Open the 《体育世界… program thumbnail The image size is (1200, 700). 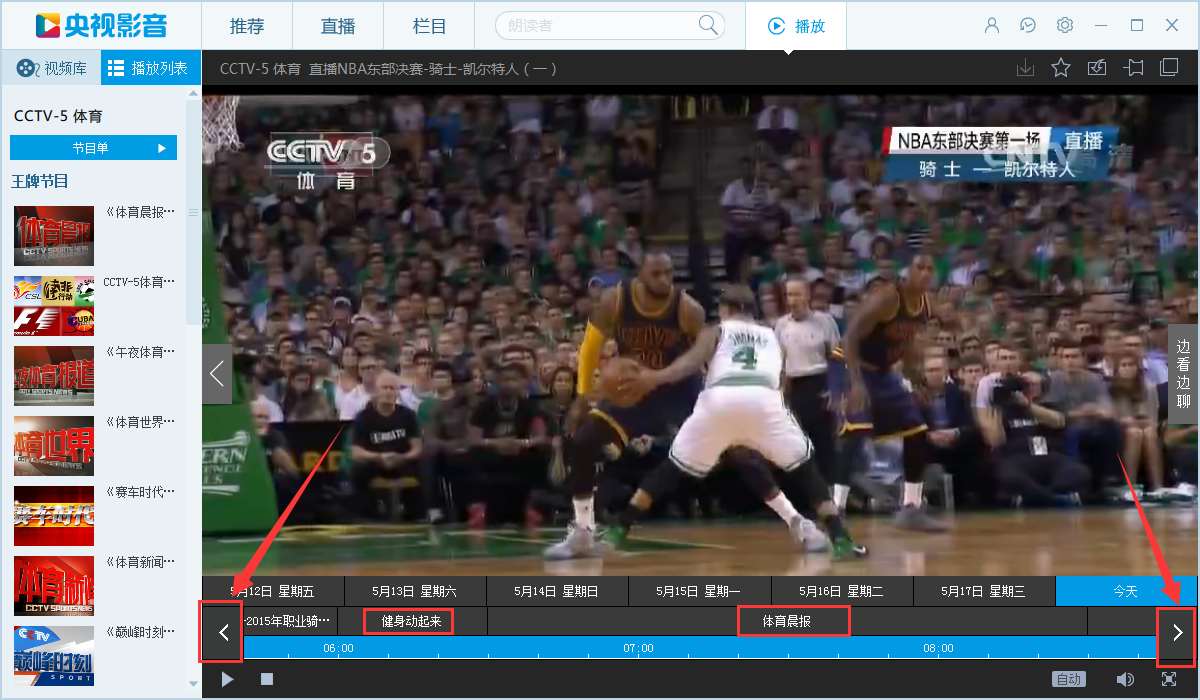(54, 446)
